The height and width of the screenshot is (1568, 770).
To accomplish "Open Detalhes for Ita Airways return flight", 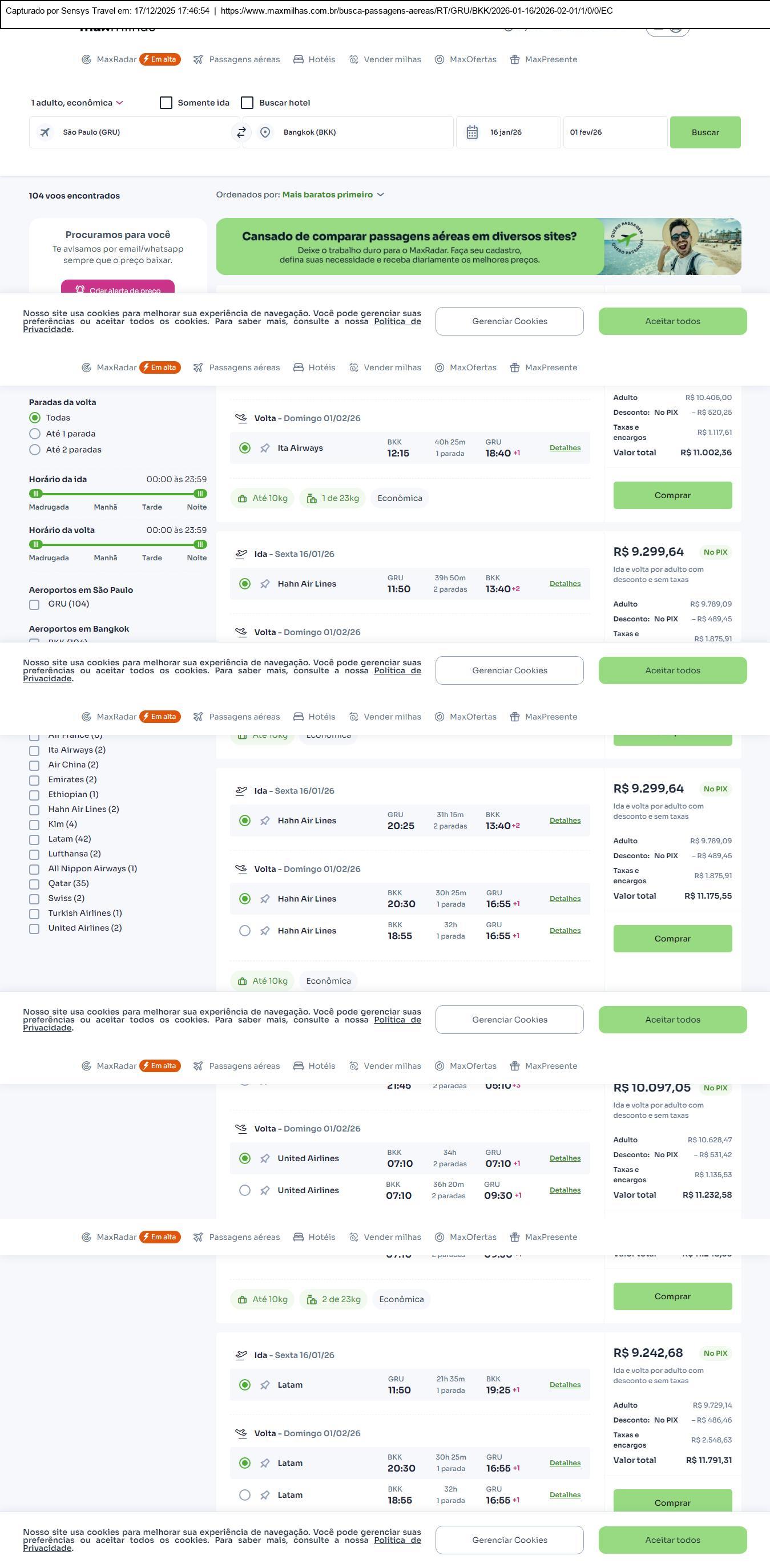I will (565, 448).
